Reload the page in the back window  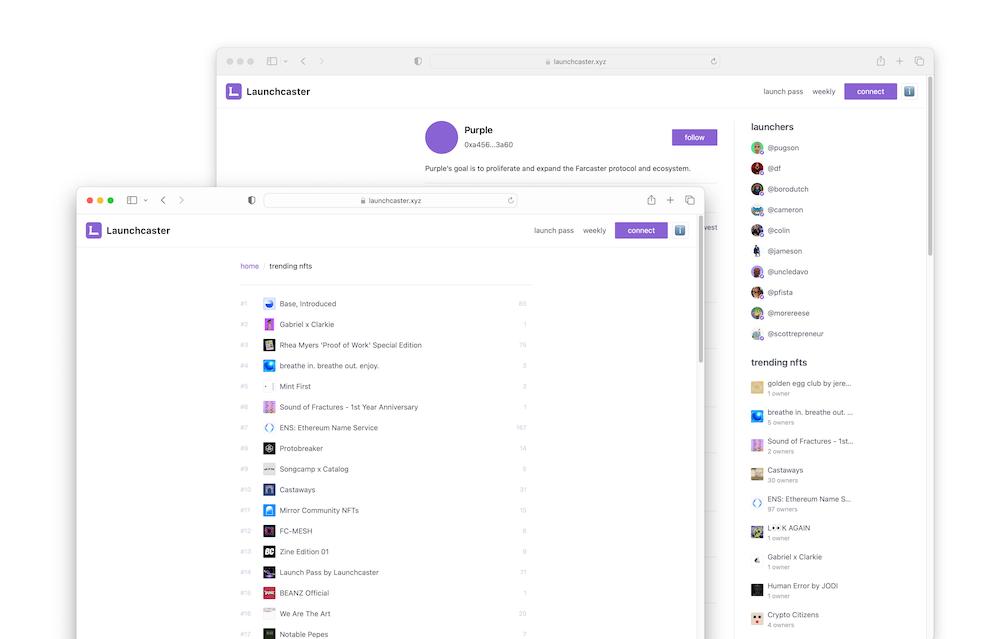tap(714, 61)
